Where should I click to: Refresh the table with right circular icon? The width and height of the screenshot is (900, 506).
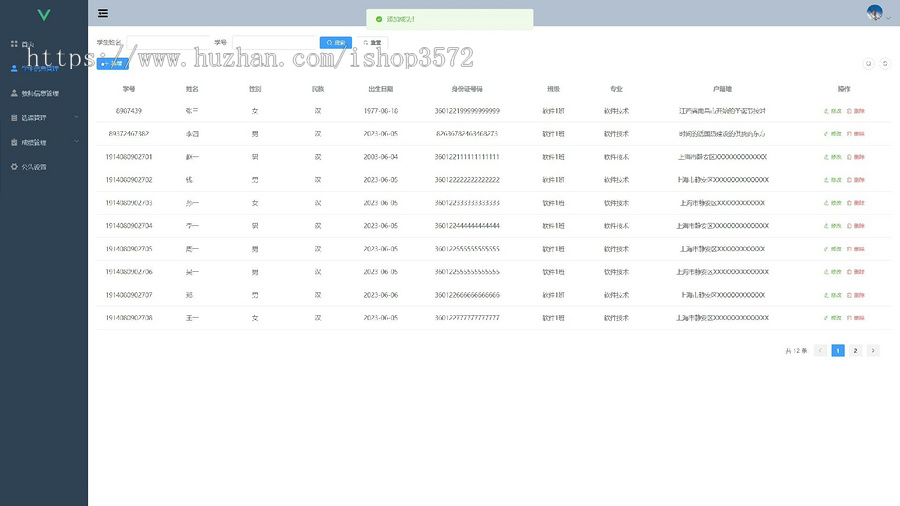[x=885, y=64]
